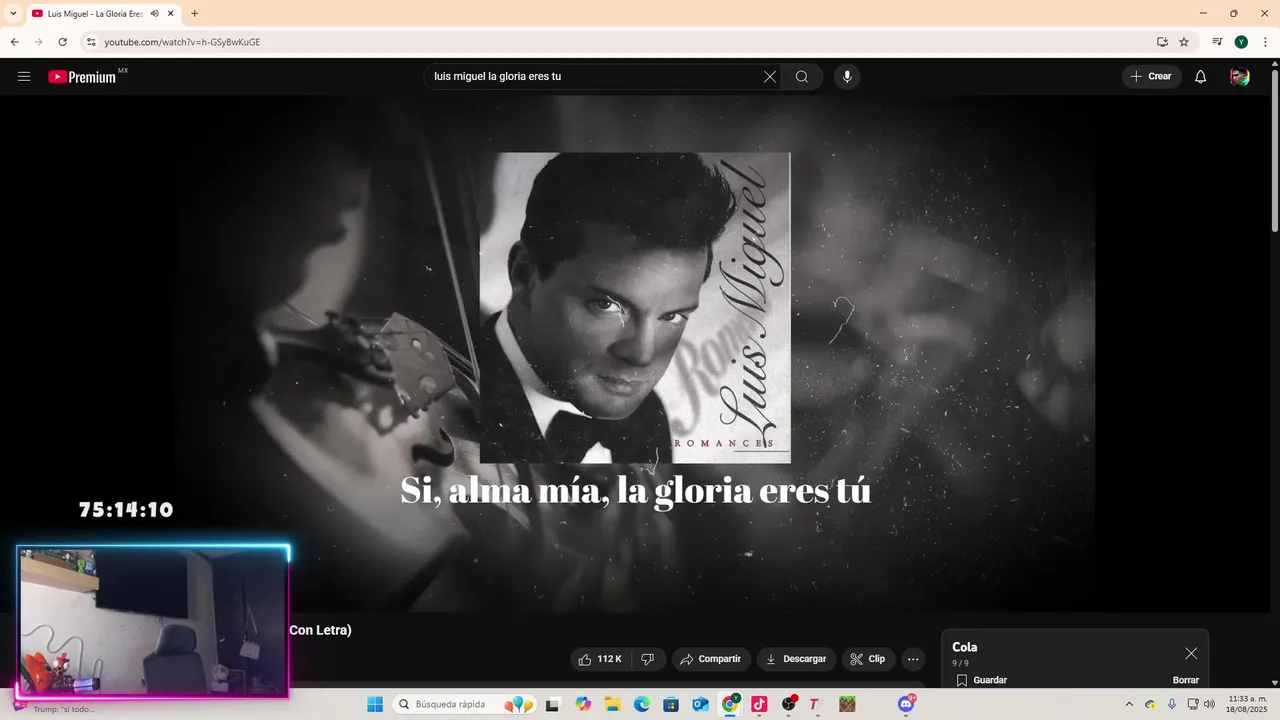
Task: Open Copilot from taskbar
Action: click(x=583, y=704)
